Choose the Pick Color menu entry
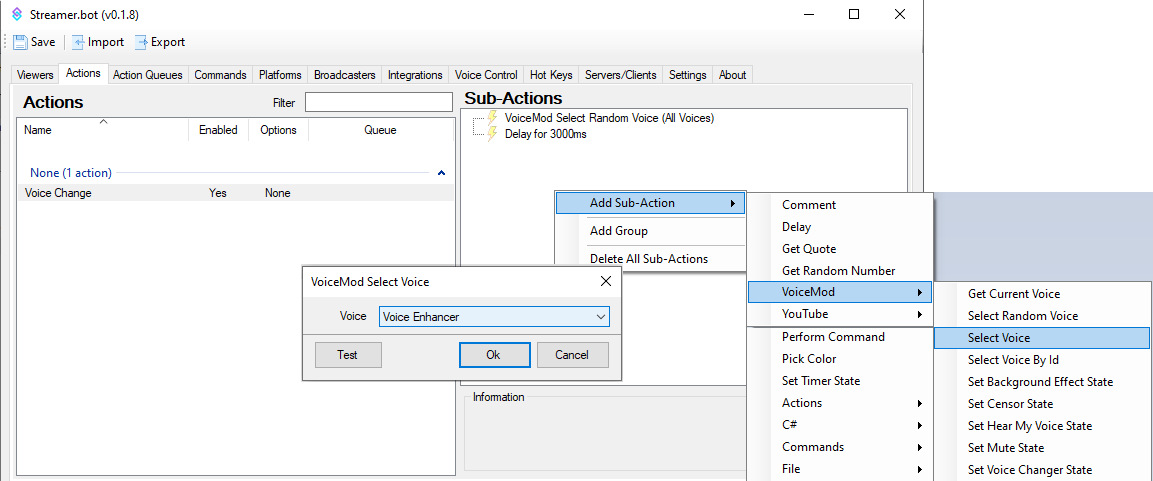Screen dimensions: 1153x481 (x=840, y=359)
